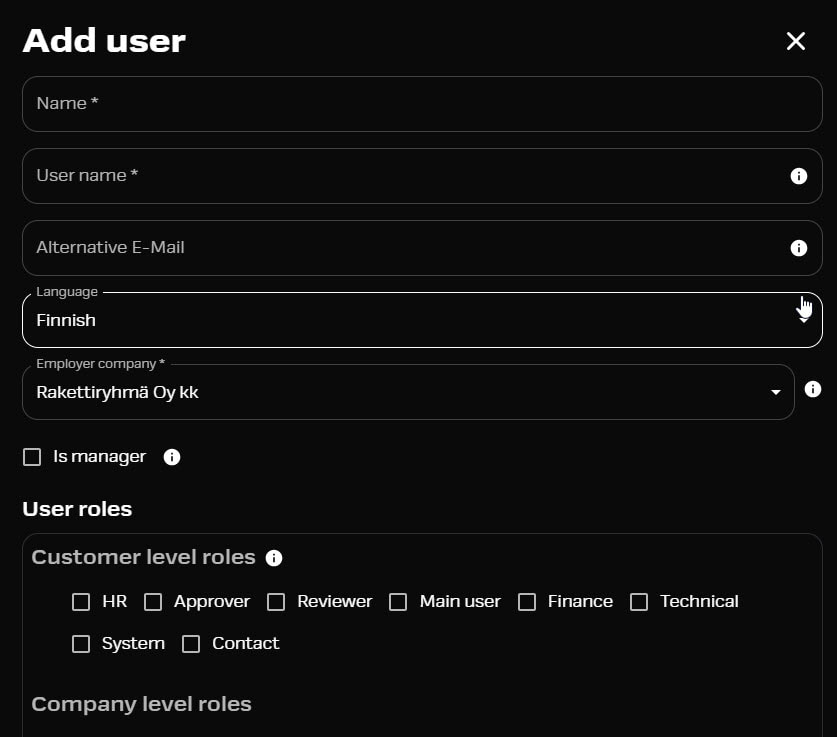This screenshot has height=737, width=837.
Task: Open the Language dropdown showing Finnish
Action: (422, 320)
